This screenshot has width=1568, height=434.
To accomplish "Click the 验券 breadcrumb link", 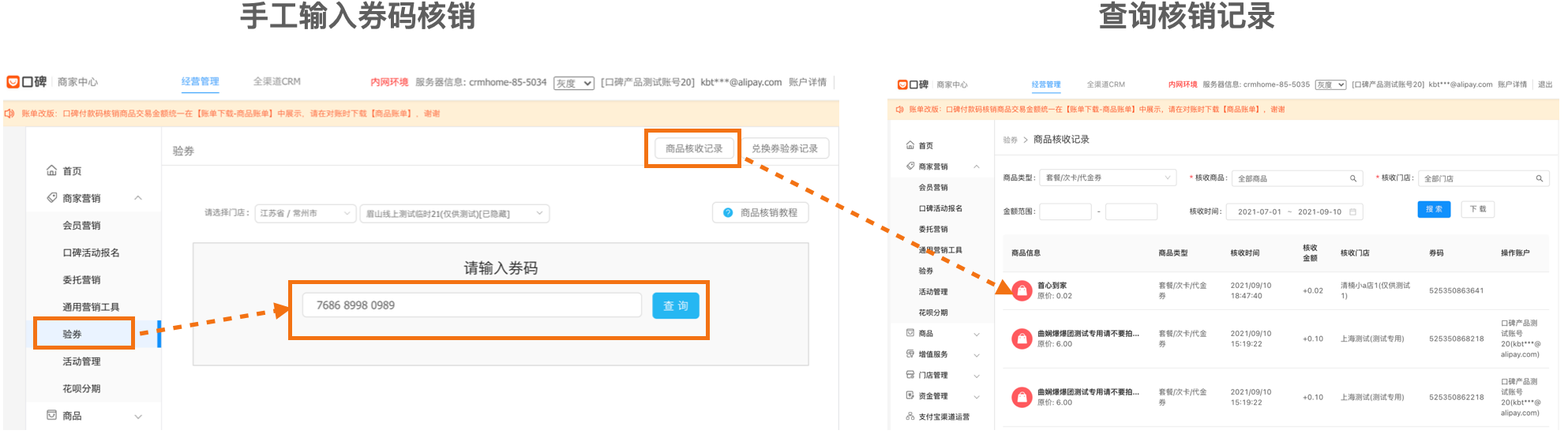I will (1011, 140).
